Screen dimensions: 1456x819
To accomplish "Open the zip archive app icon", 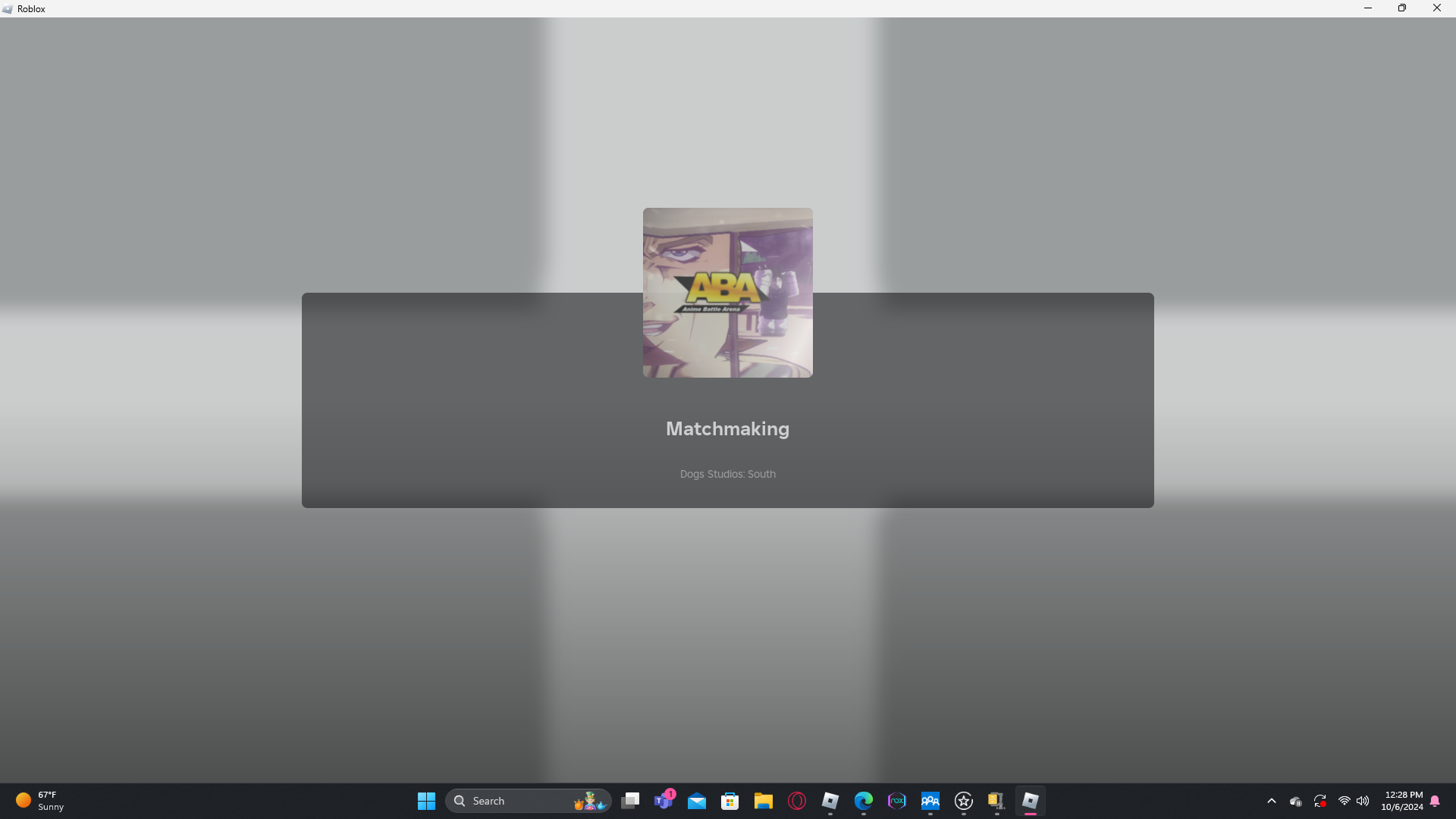I will [x=996, y=801].
